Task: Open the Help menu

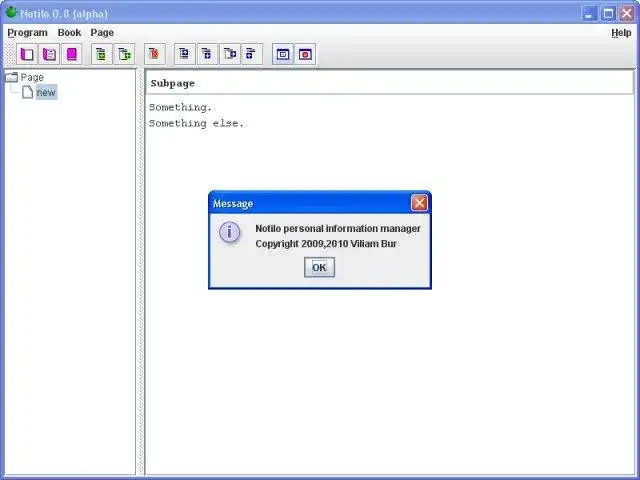Action: (621, 33)
